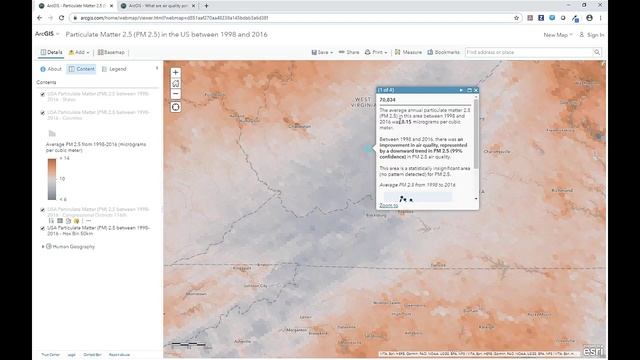Viewport: 640px width, 360px height.
Task: Click the Esri logo on the map
Action: 593,351
